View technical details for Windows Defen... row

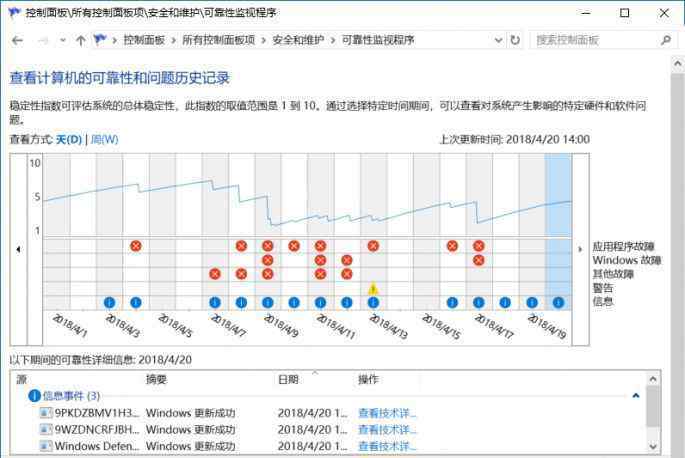(x=387, y=446)
